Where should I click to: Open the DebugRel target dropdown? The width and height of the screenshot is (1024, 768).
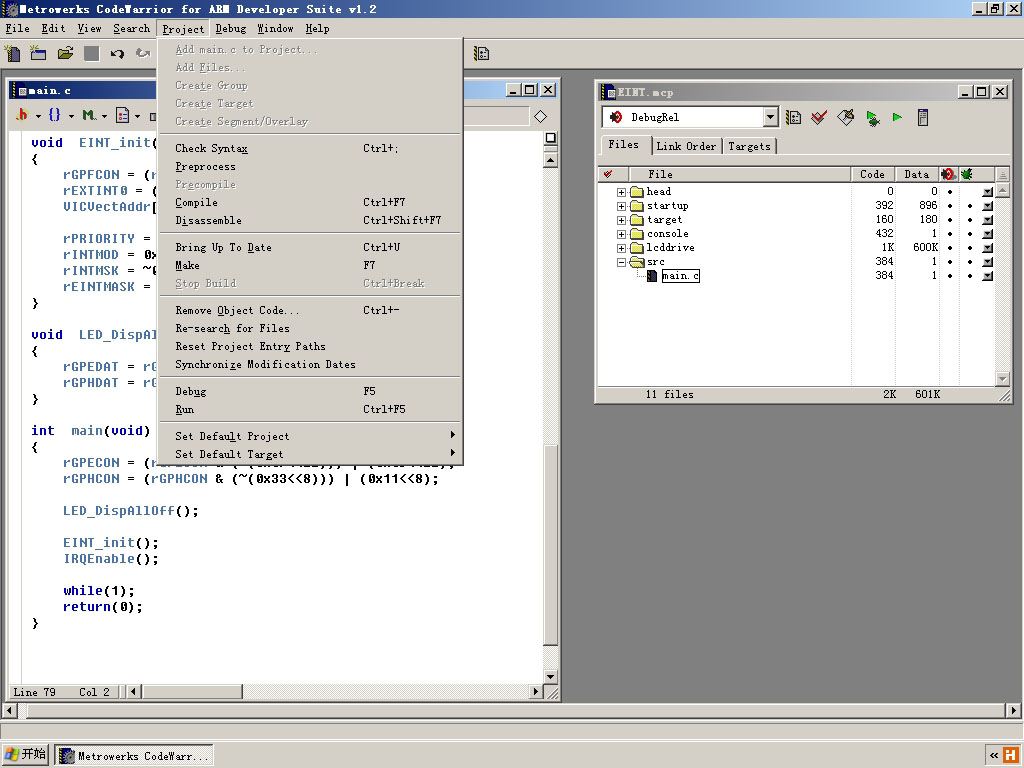(x=771, y=118)
